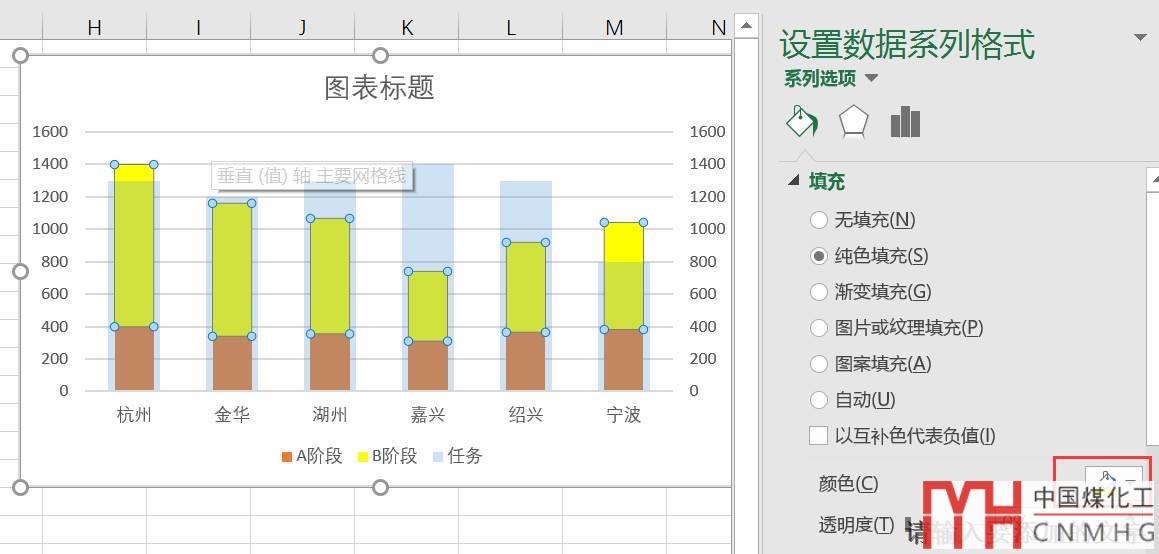Viewport: 1159px width, 554px height.
Task: Enable the 以互补色代表负值 checkbox
Action: click(x=819, y=436)
